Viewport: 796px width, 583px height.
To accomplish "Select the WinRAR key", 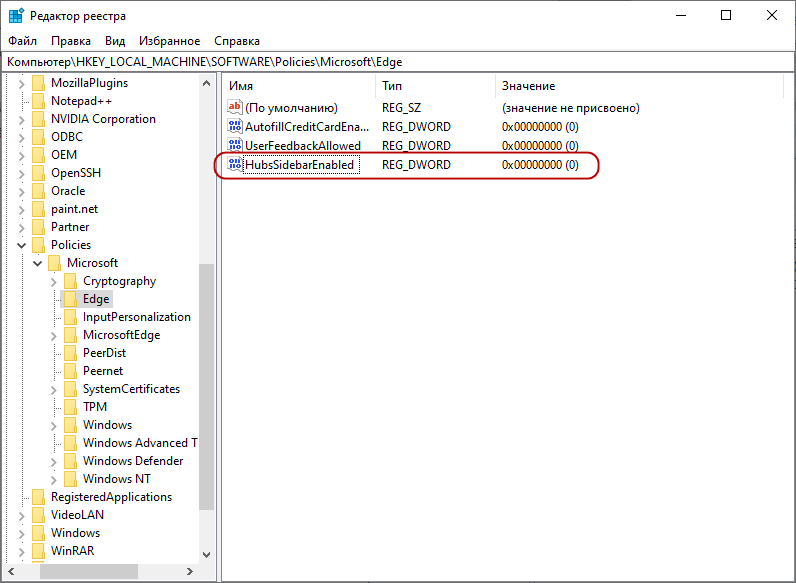I will (x=72, y=550).
